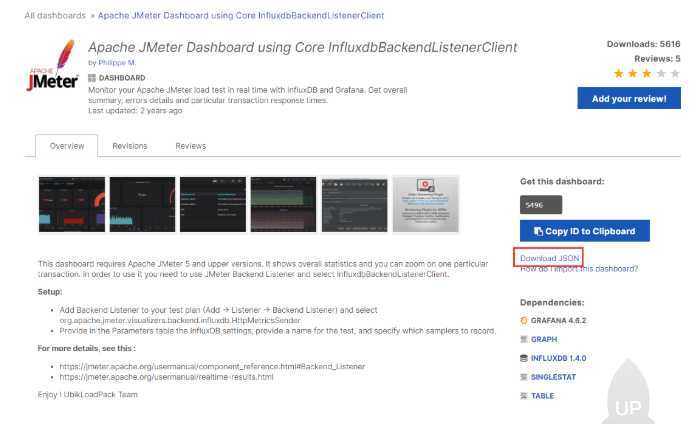Open author Philippe M. profile link
The height and width of the screenshot is (424, 697).
click(117, 63)
